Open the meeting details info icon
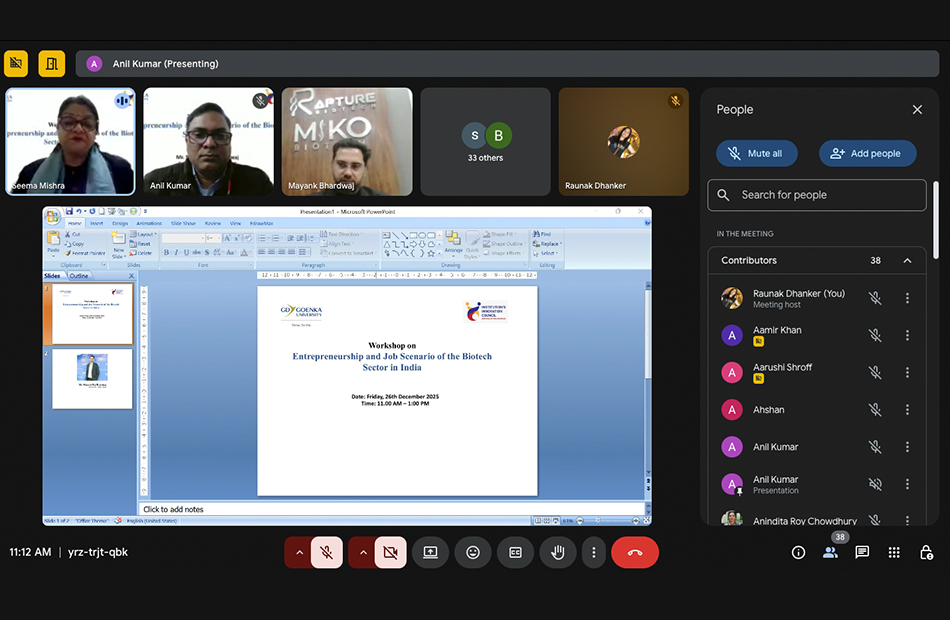 (x=798, y=552)
